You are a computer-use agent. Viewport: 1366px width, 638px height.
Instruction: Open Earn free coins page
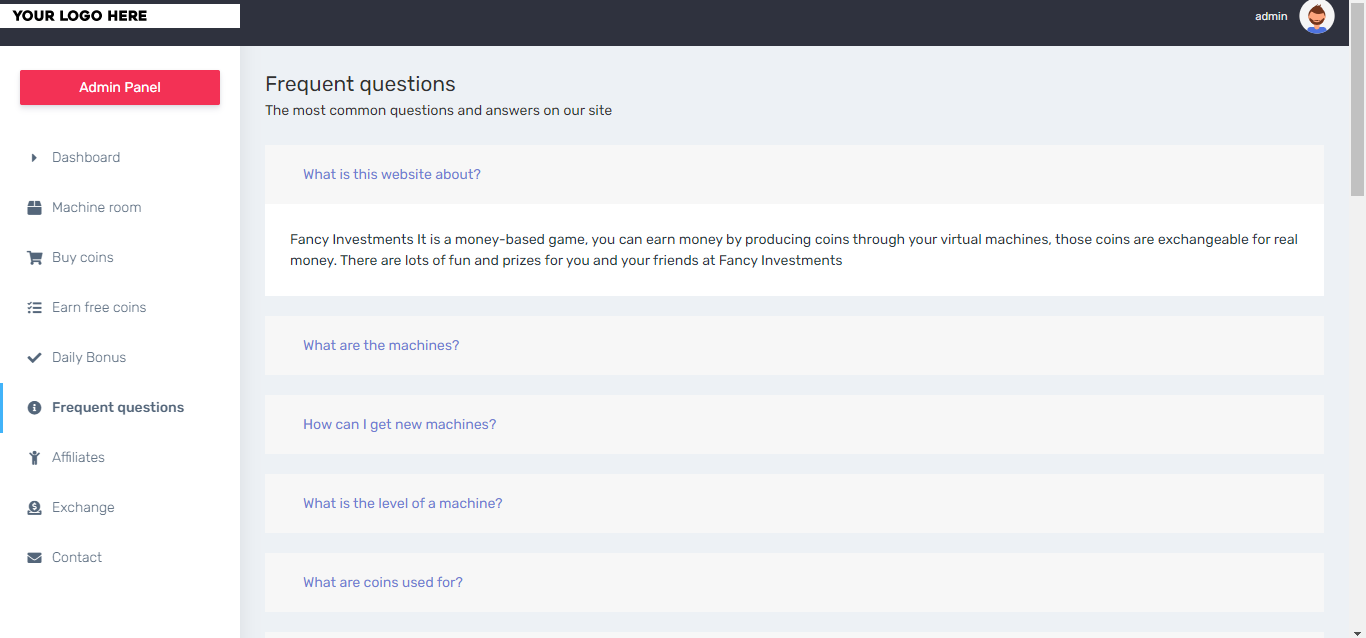[120, 308]
